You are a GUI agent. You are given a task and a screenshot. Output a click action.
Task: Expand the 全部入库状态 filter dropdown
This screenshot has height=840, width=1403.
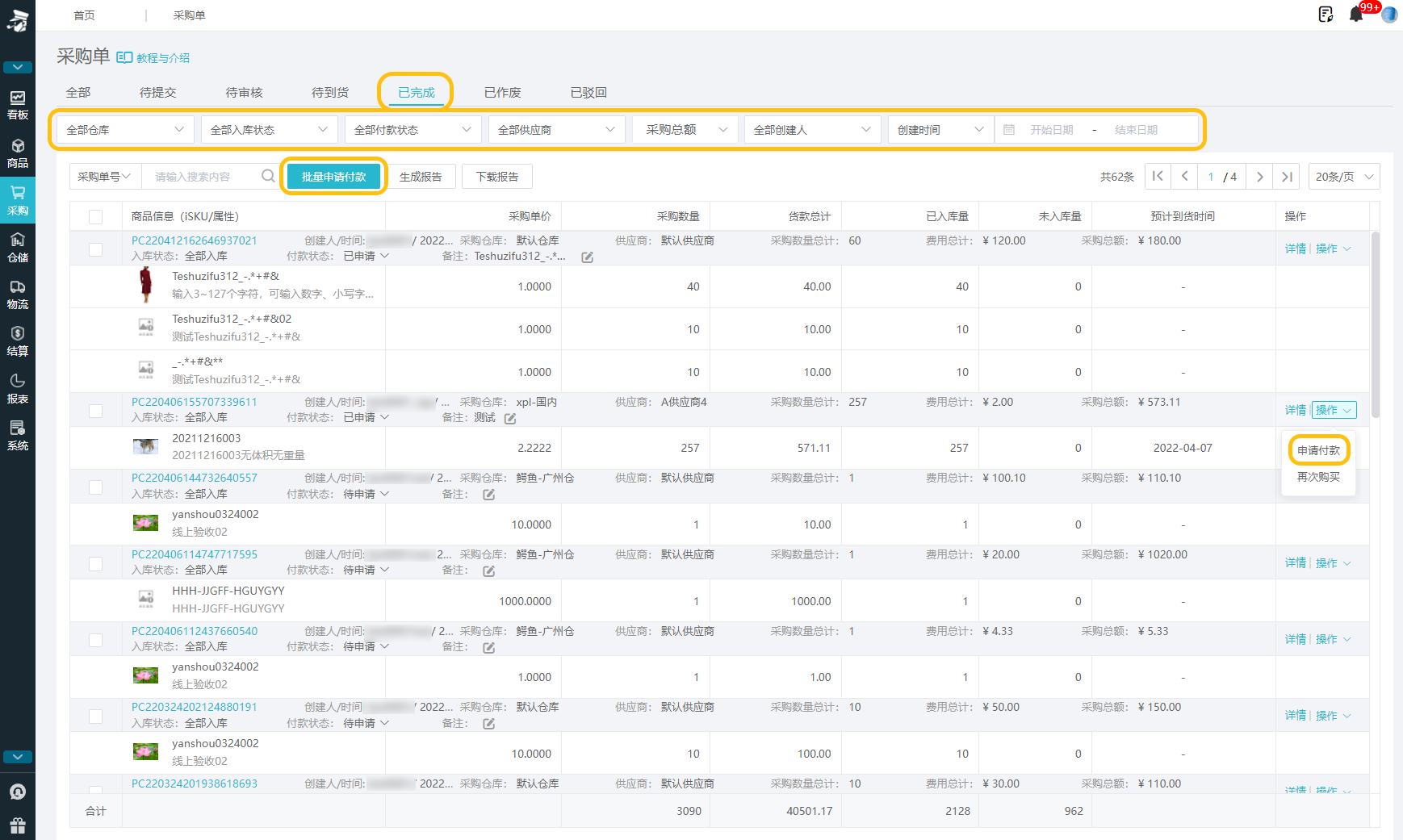[269, 129]
